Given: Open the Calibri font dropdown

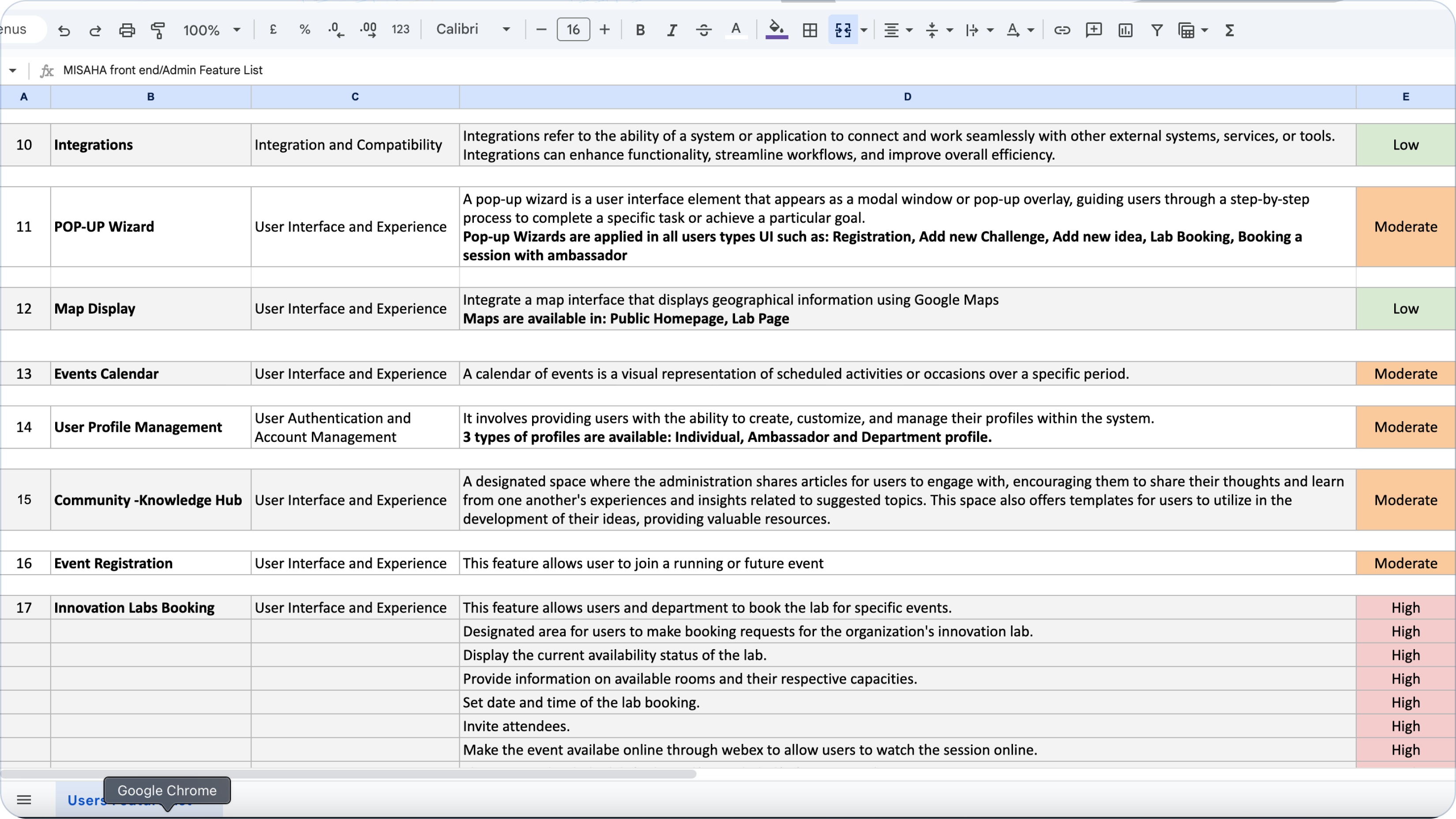Looking at the screenshot, I should pos(473,30).
